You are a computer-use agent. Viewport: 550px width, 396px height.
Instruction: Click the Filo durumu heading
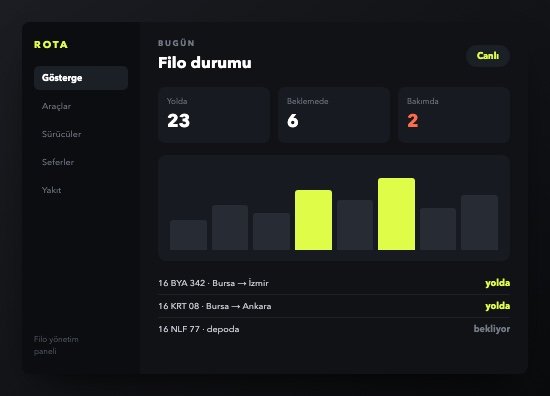(x=205, y=63)
